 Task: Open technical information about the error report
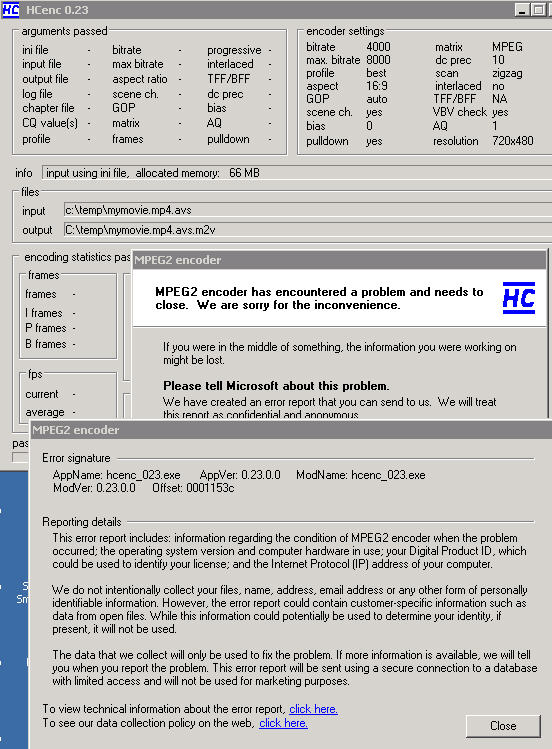313,709
